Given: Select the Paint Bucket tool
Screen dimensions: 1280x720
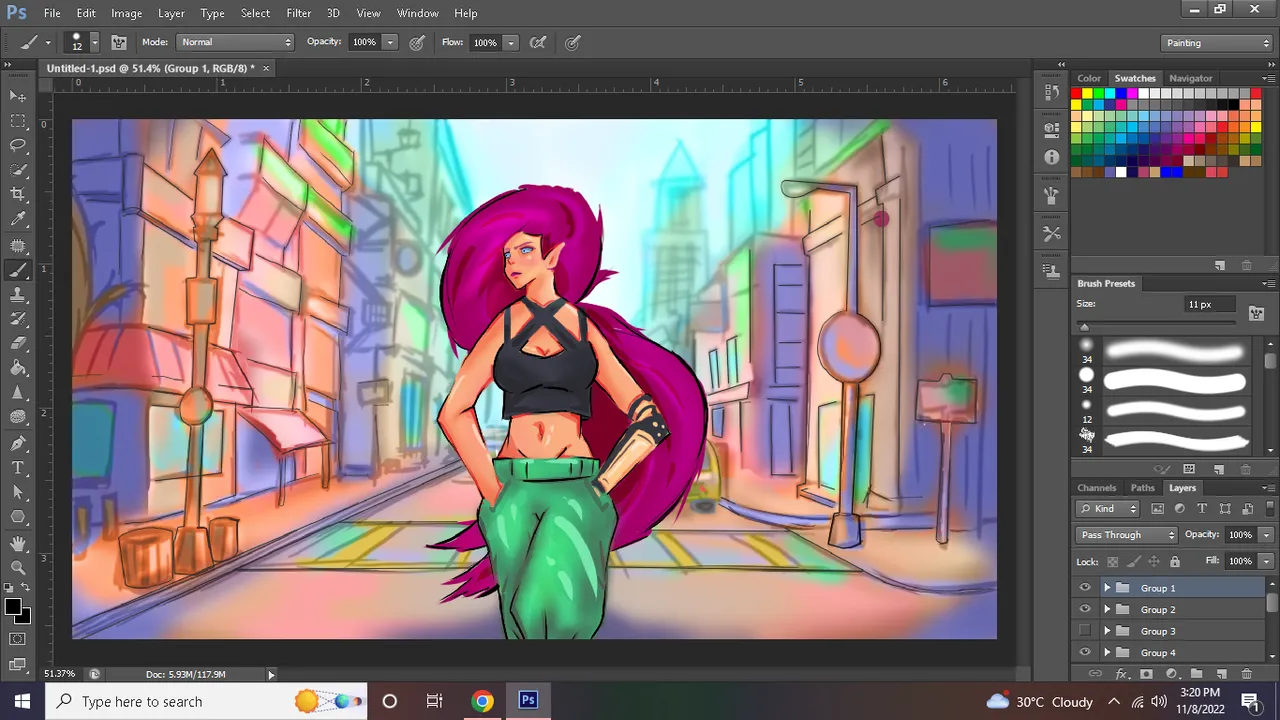Looking at the screenshot, I should [18, 368].
